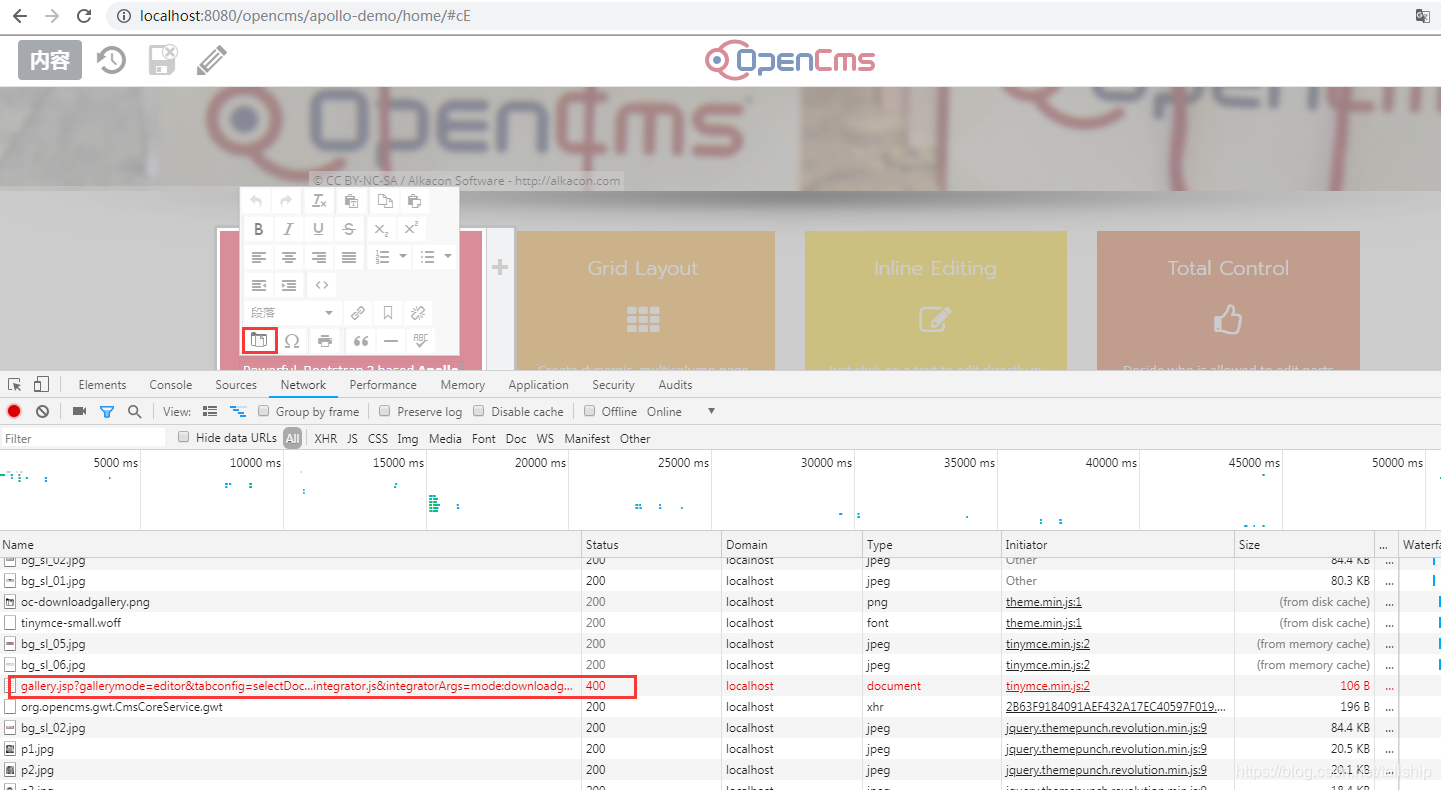Open the Security tab
The width and height of the screenshot is (1441, 790).
613,384
